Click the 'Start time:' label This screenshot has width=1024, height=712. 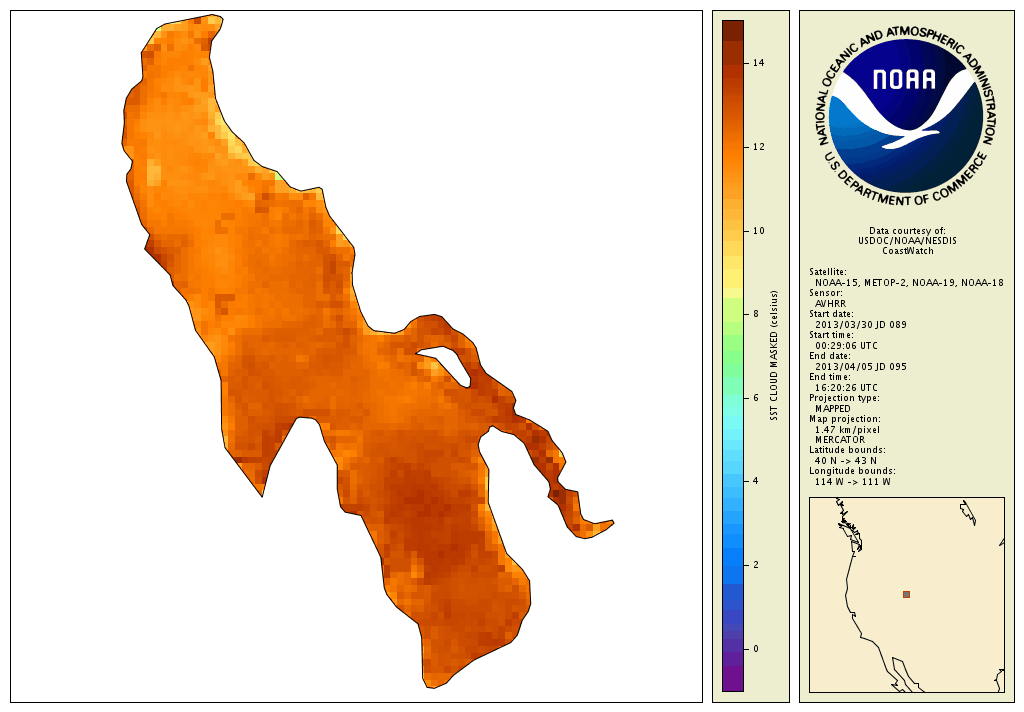(831, 334)
